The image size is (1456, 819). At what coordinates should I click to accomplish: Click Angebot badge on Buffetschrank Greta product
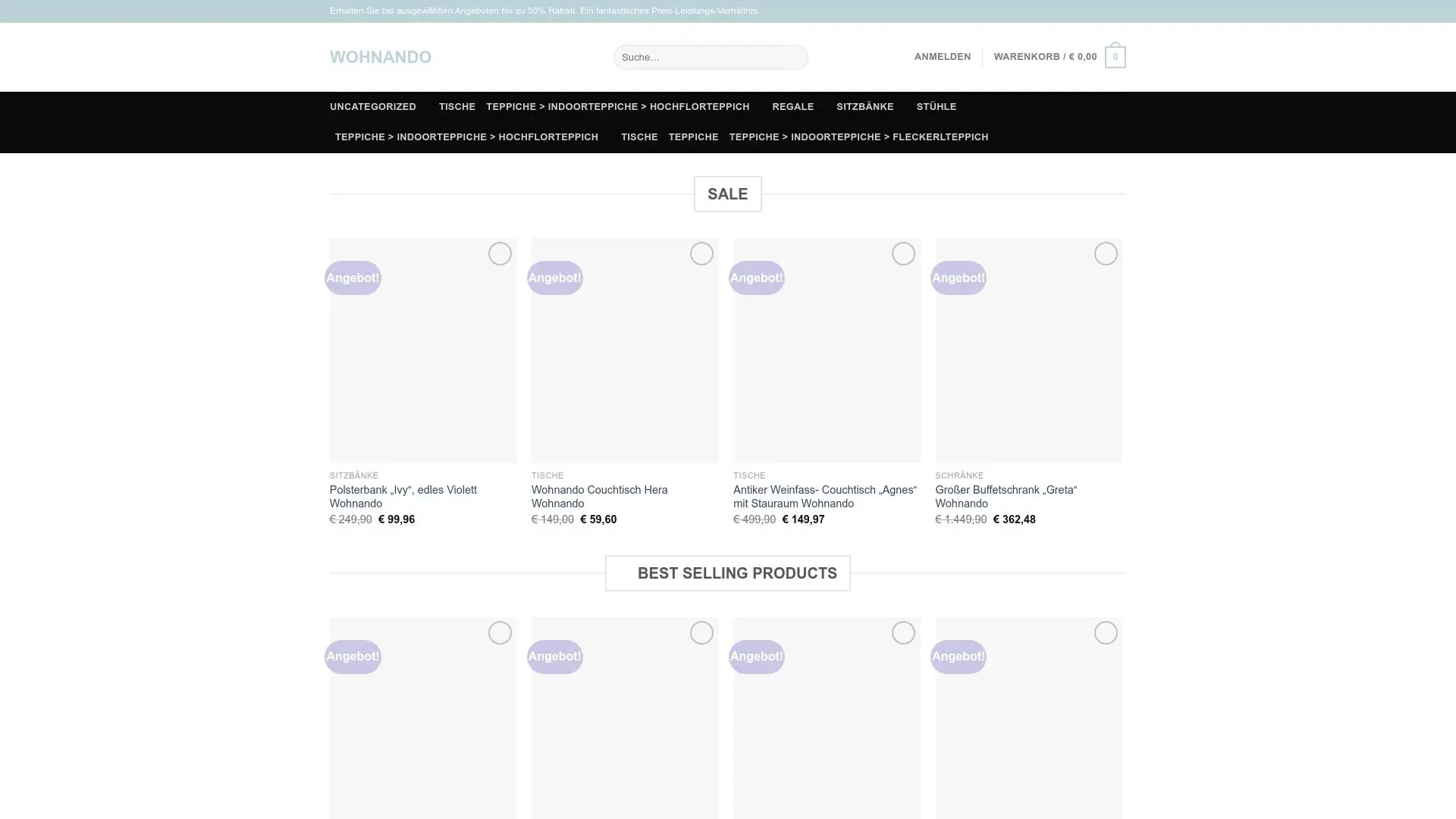point(958,278)
